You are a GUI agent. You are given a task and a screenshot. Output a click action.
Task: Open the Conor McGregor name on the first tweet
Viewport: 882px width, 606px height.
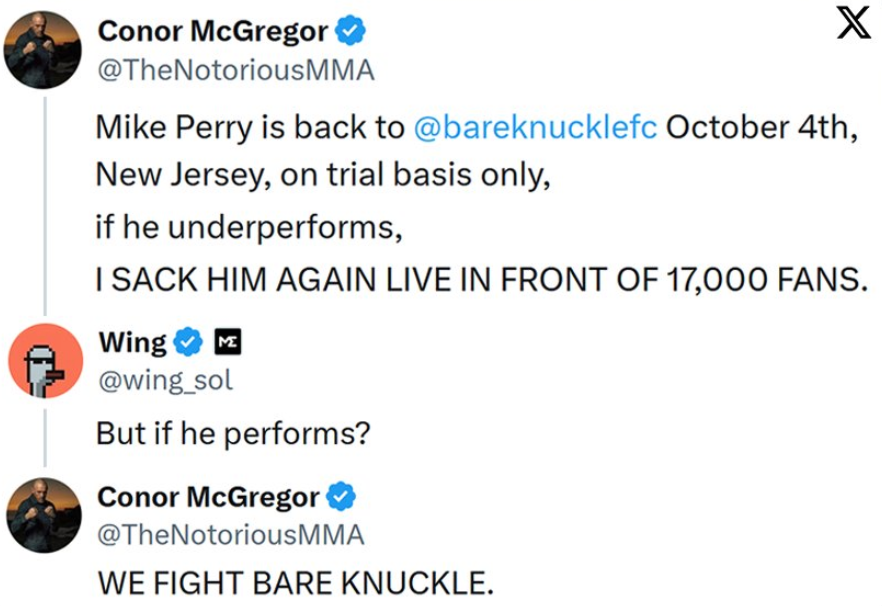click(x=213, y=32)
